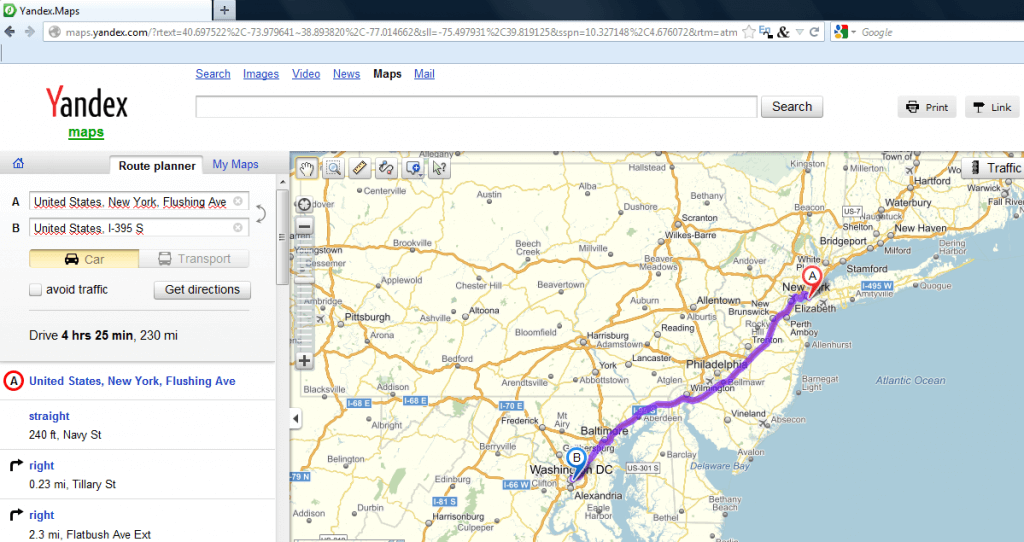This screenshot has height=542, width=1024.
Task: Select the what's here pointer tool
Action: click(440, 168)
